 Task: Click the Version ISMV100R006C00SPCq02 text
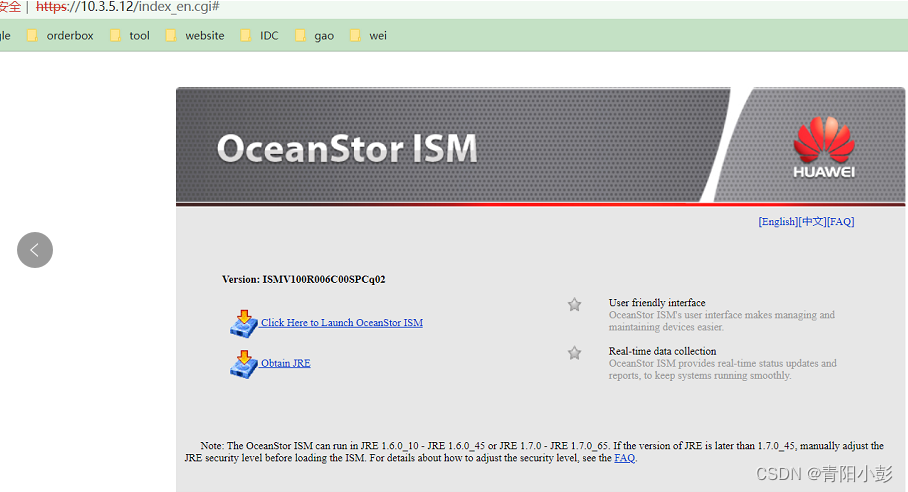(x=303, y=280)
